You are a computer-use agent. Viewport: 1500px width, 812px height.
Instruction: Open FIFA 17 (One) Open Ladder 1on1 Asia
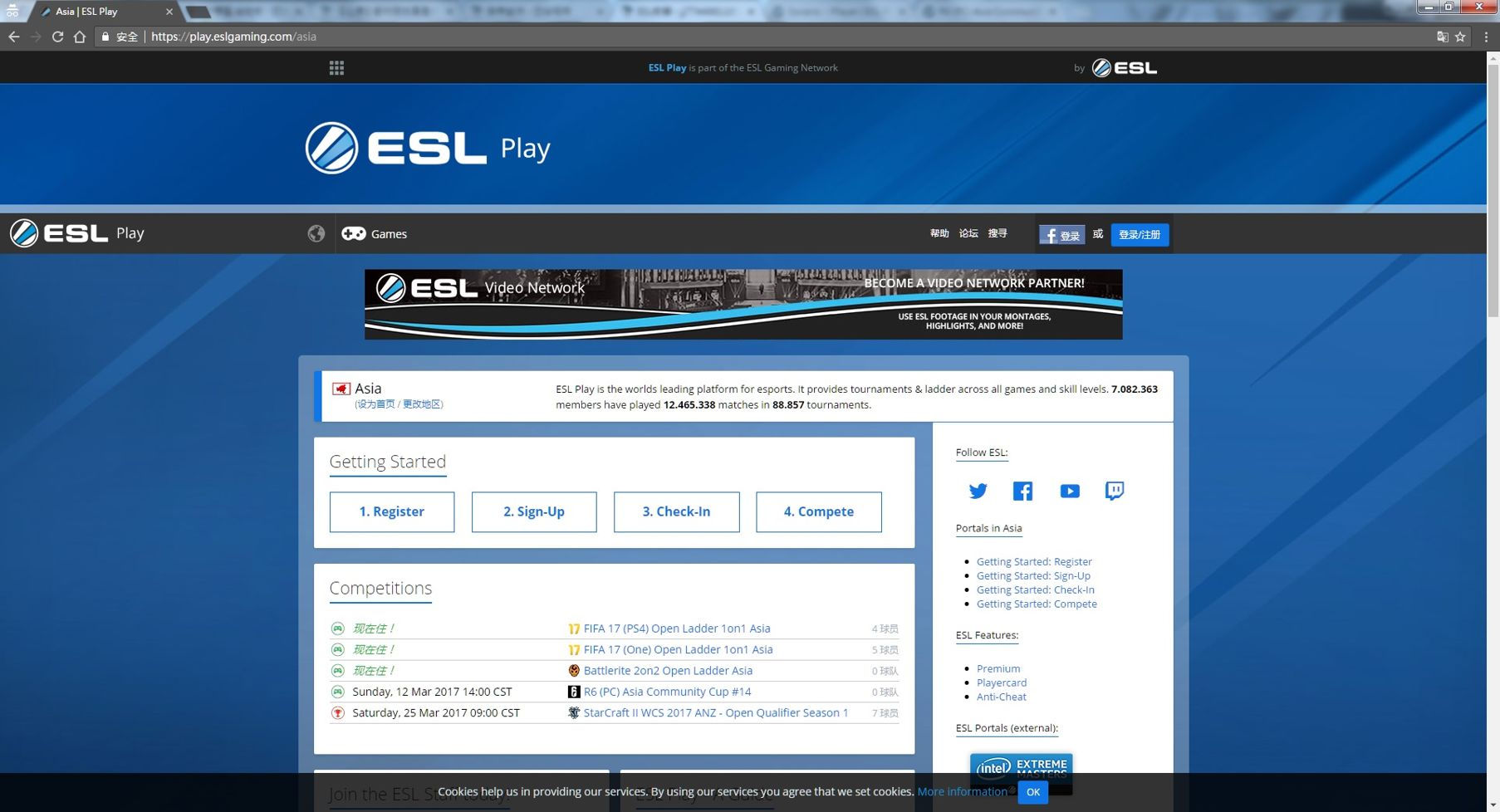point(679,649)
